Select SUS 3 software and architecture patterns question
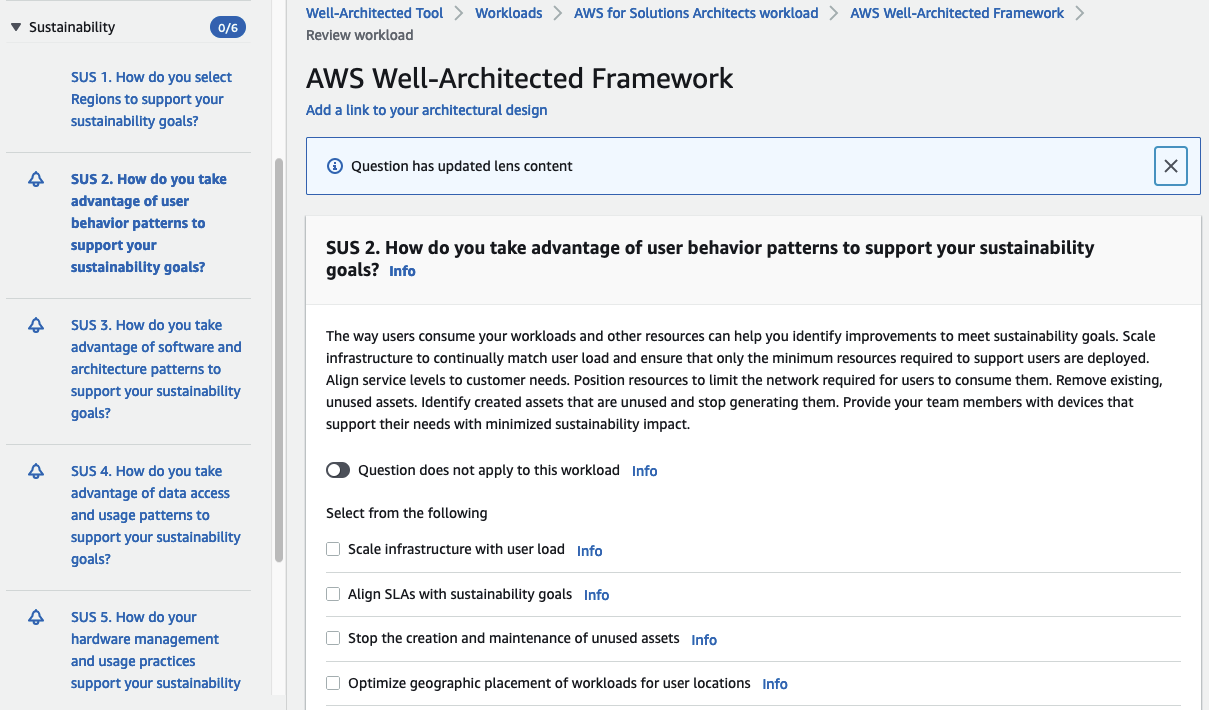Viewport: 1209px width, 710px height. (156, 369)
